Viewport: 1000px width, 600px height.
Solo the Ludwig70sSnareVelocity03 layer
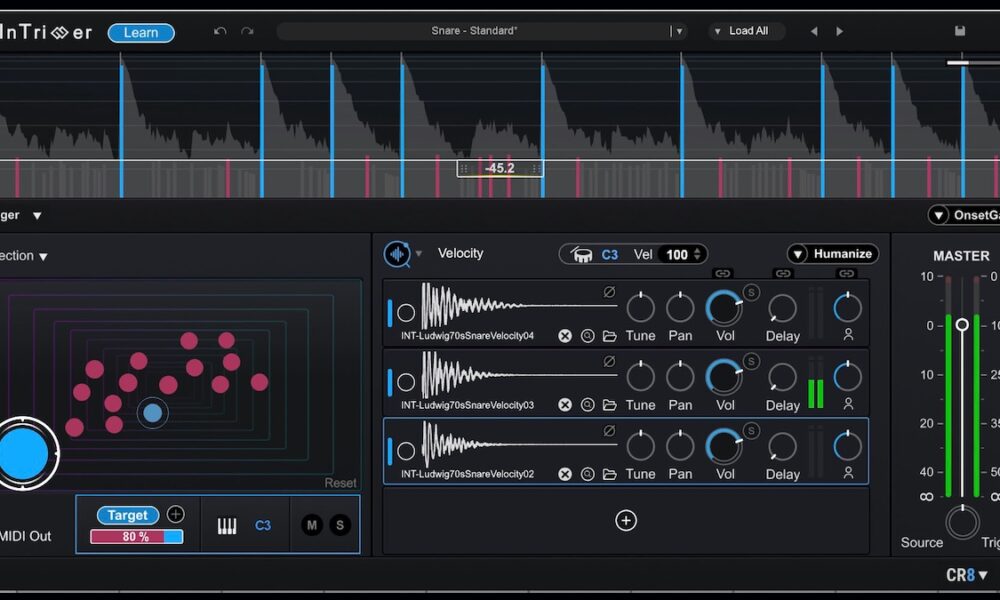pos(751,362)
